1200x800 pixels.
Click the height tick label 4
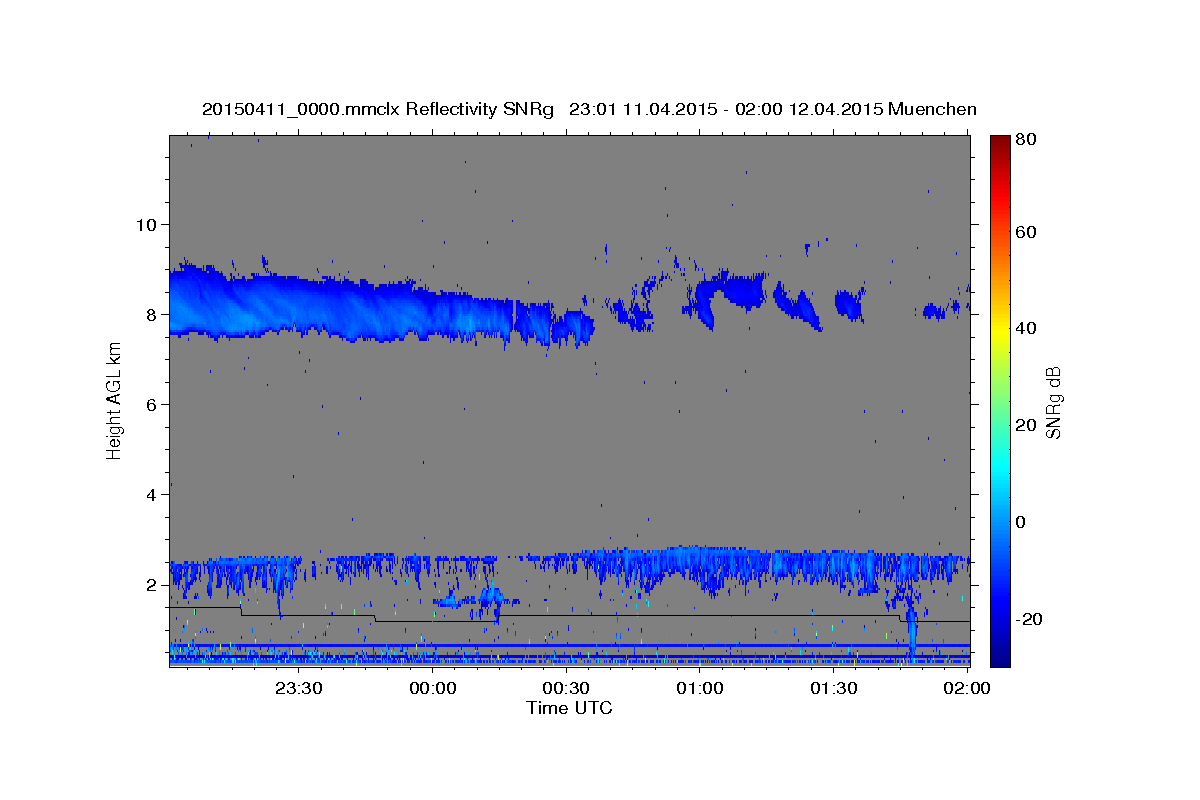point(152,495)
